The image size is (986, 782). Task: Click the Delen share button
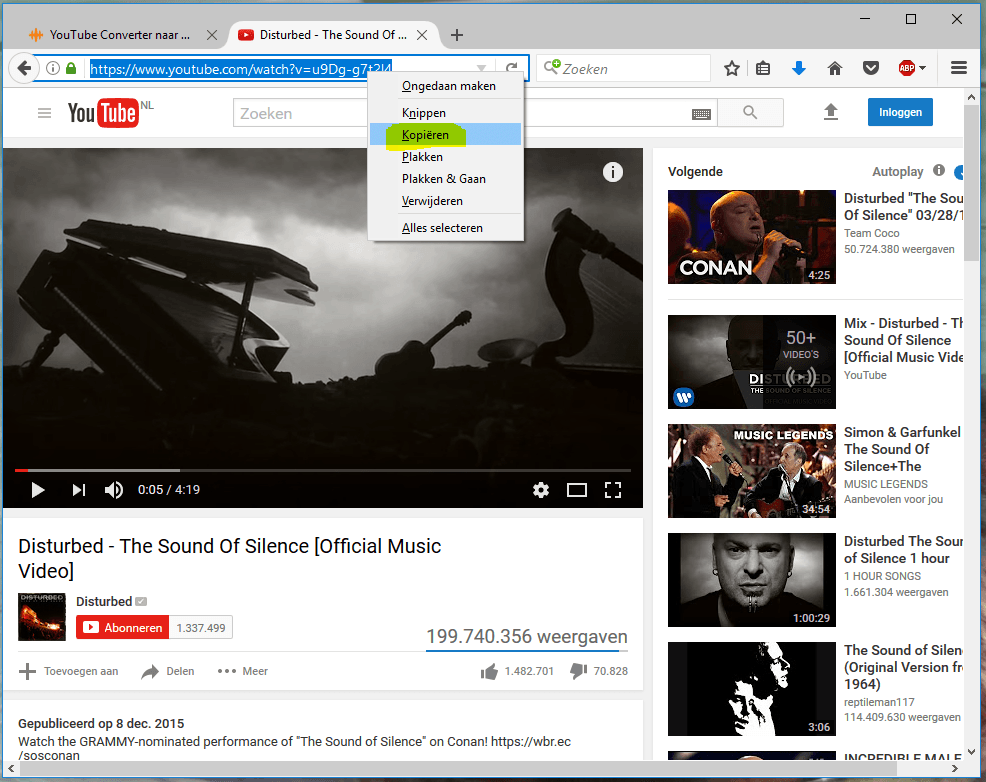(x=168, y=671)
